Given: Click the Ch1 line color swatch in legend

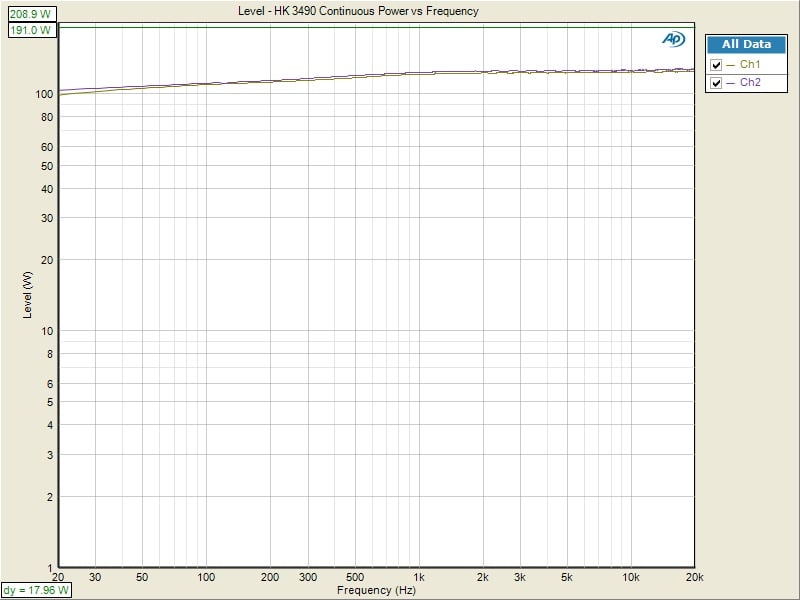Looking at the screenshot, I should click(x=730, y=65).
